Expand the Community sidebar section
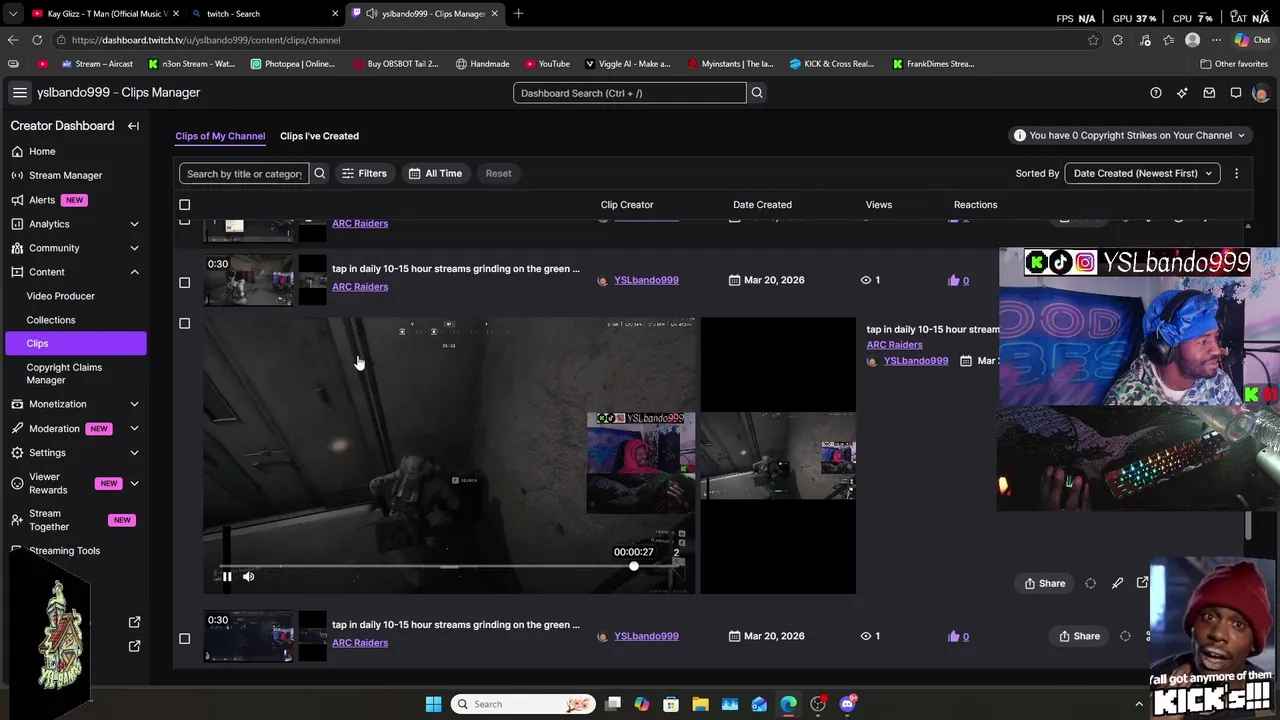The width and height of the screenshot is (1280, 720). (x=134, y=248)
